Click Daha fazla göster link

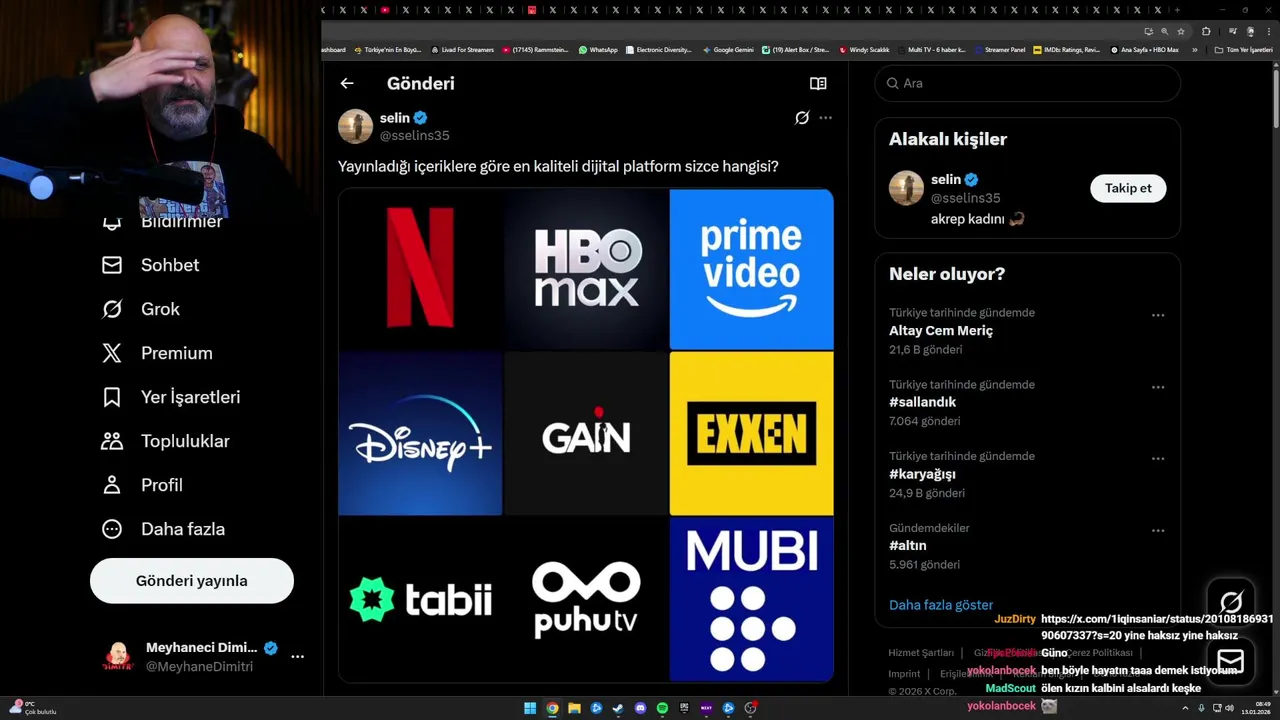point(941,605)
